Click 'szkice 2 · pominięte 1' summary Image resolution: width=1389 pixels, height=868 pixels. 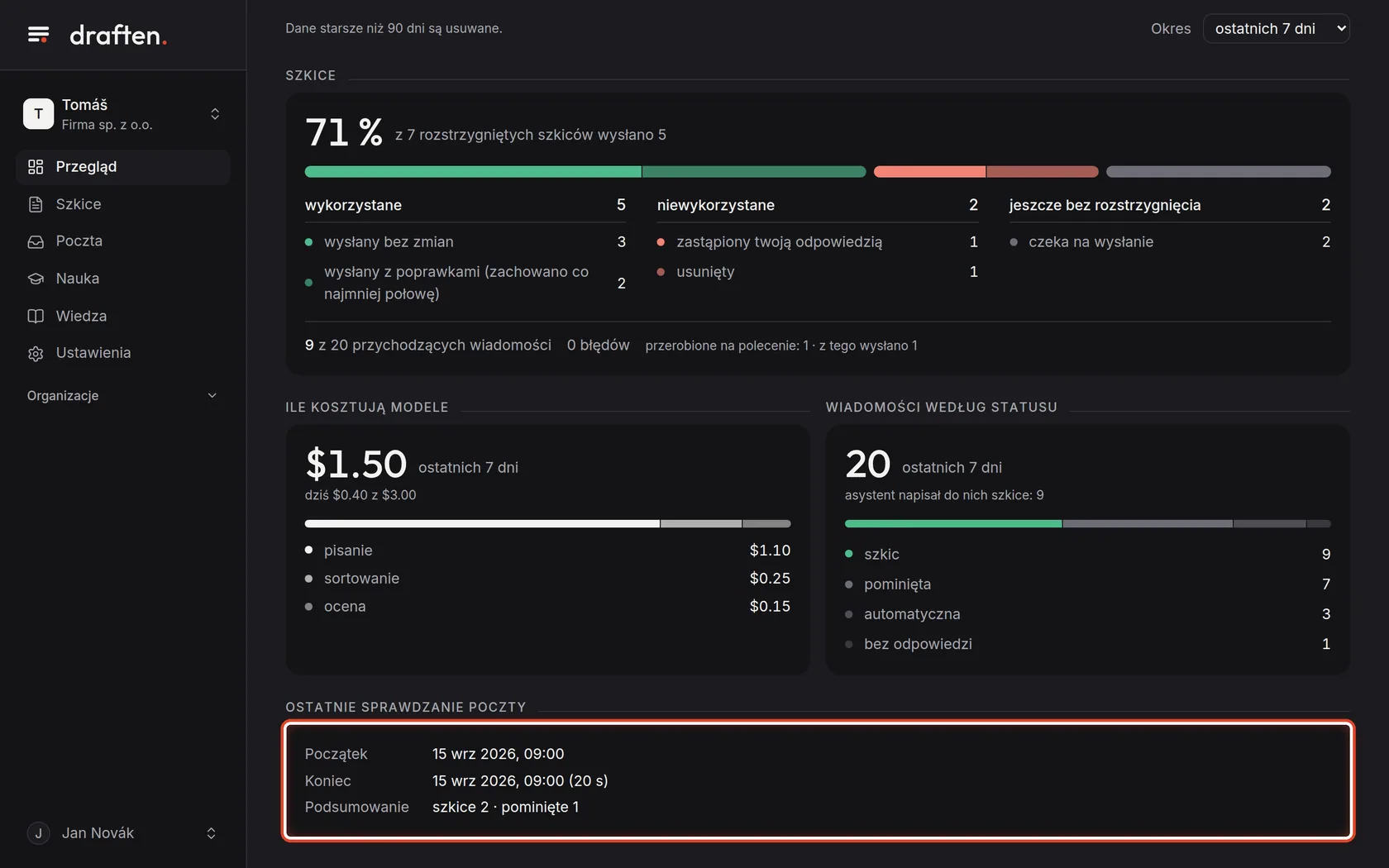click(505, 808)
